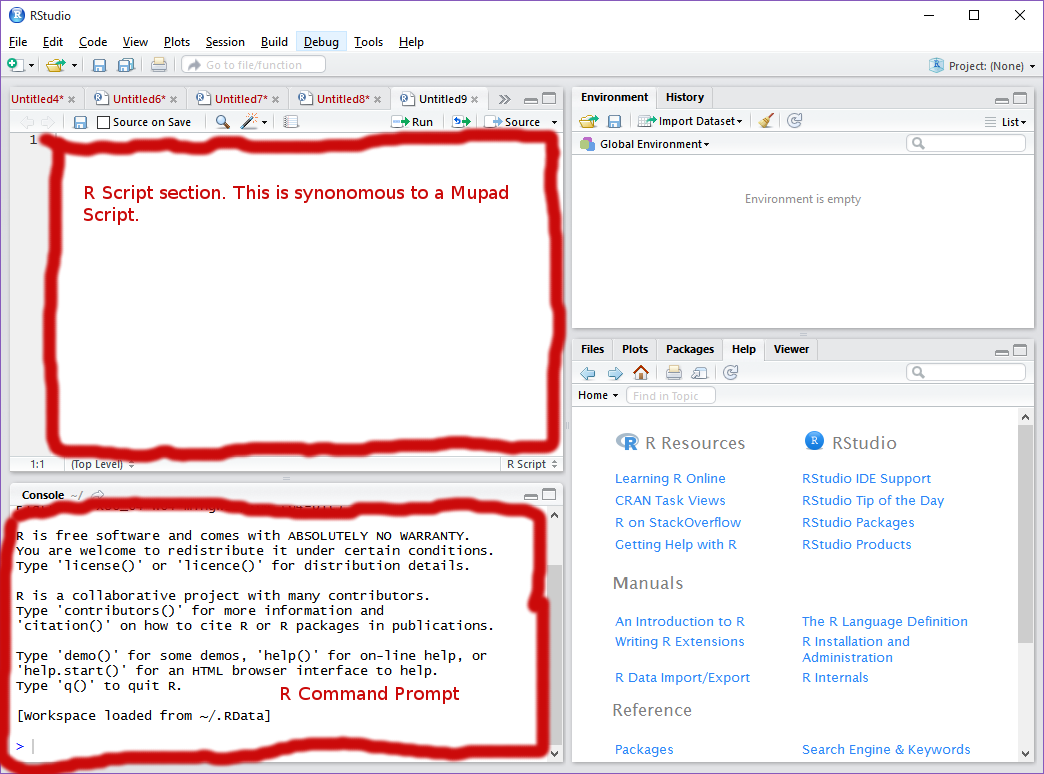
Task: Go back in Help pane
Action: (x=587, y=373)
